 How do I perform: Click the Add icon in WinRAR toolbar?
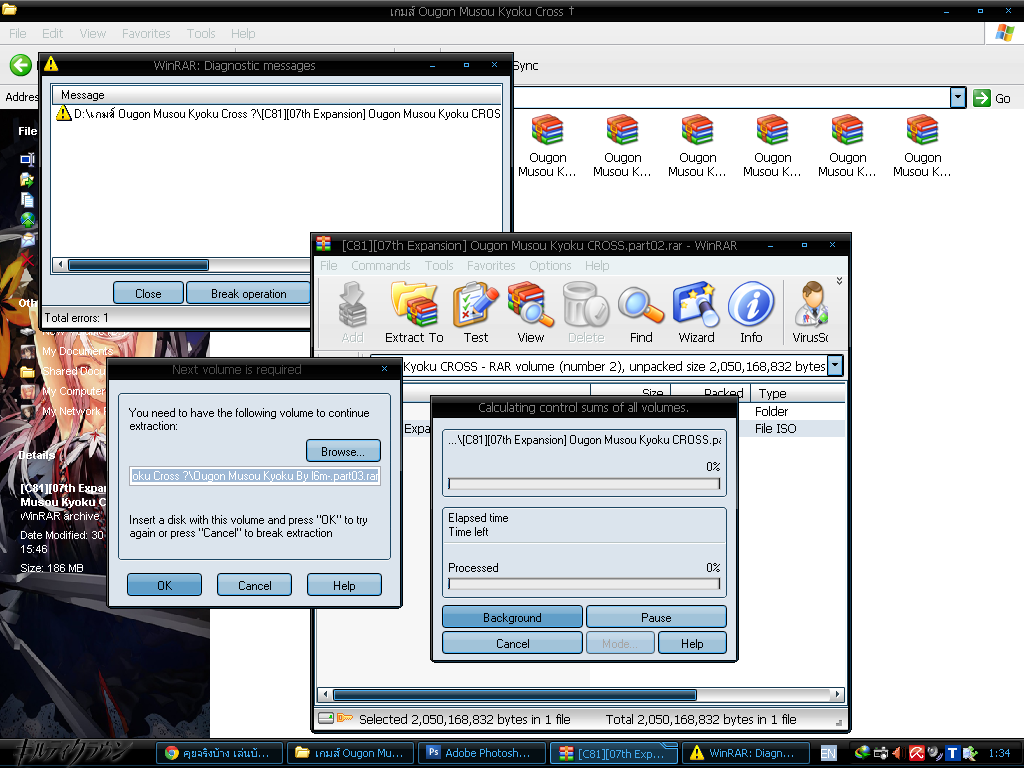click(353, 312)
